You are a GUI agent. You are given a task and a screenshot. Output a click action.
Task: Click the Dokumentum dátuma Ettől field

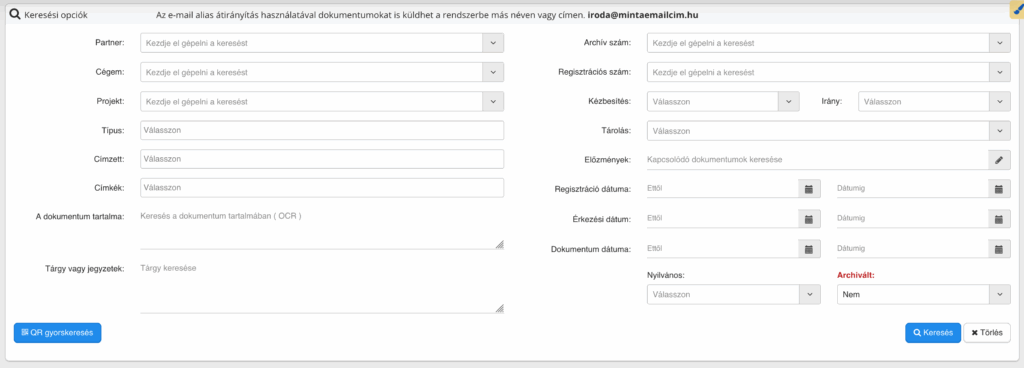click(722, 249)
